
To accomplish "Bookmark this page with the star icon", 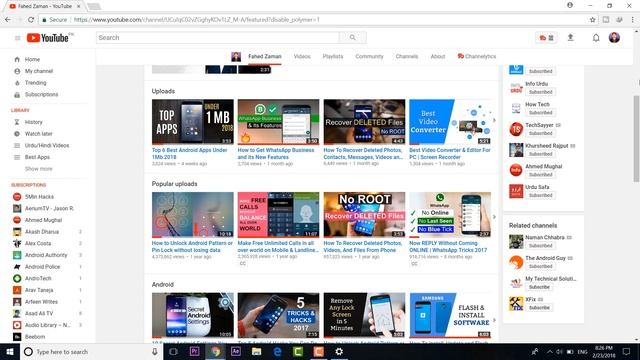I will coord(593,20).
